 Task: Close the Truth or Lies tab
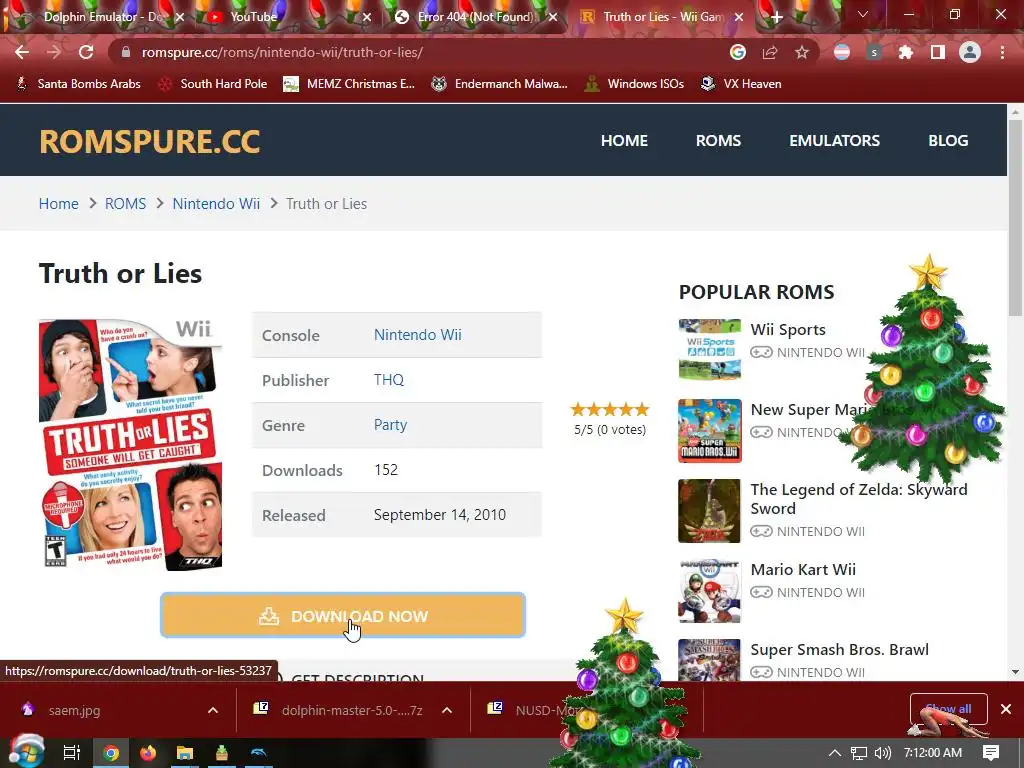739,17
